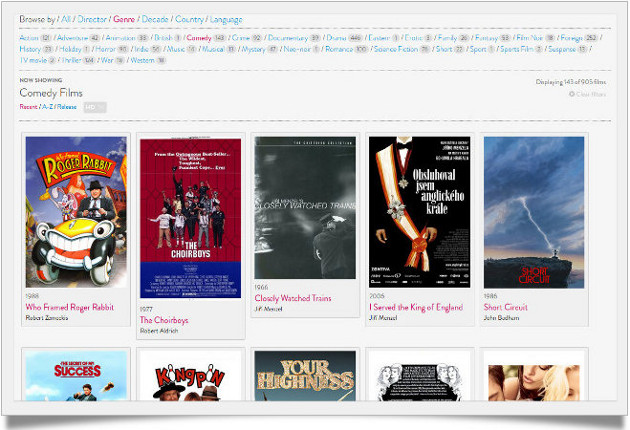
Task: Click The Choirboys title link
Action: click(x=164, y=320)
